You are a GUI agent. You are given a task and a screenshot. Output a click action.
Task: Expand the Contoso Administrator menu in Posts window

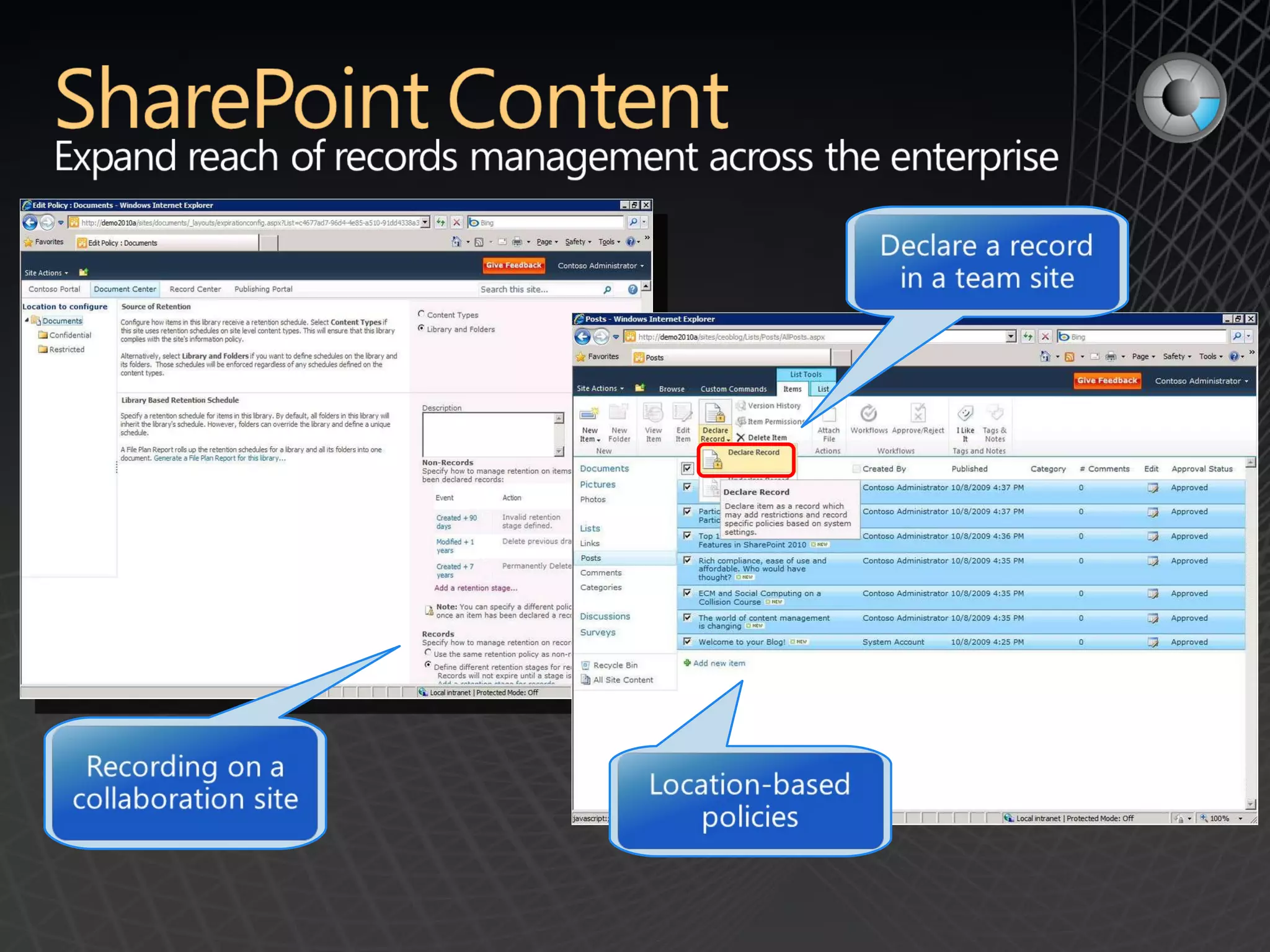click(1201, 381)
